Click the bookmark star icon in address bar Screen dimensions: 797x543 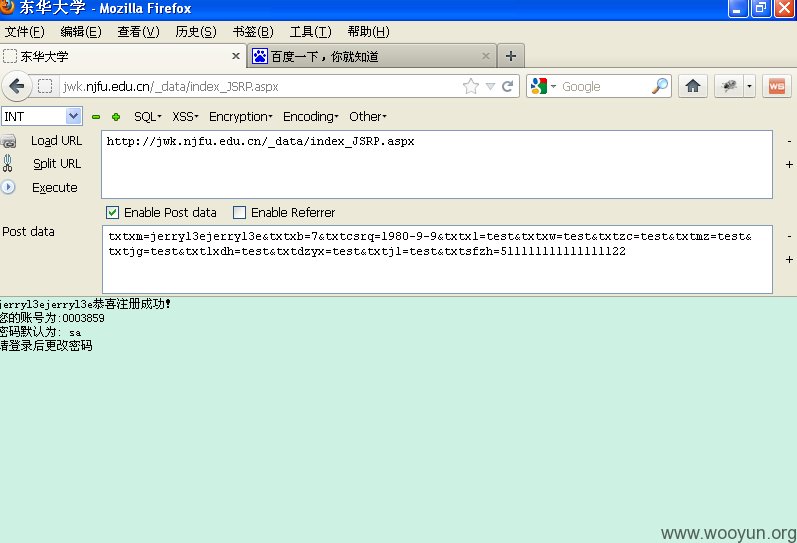coord(471,86)
